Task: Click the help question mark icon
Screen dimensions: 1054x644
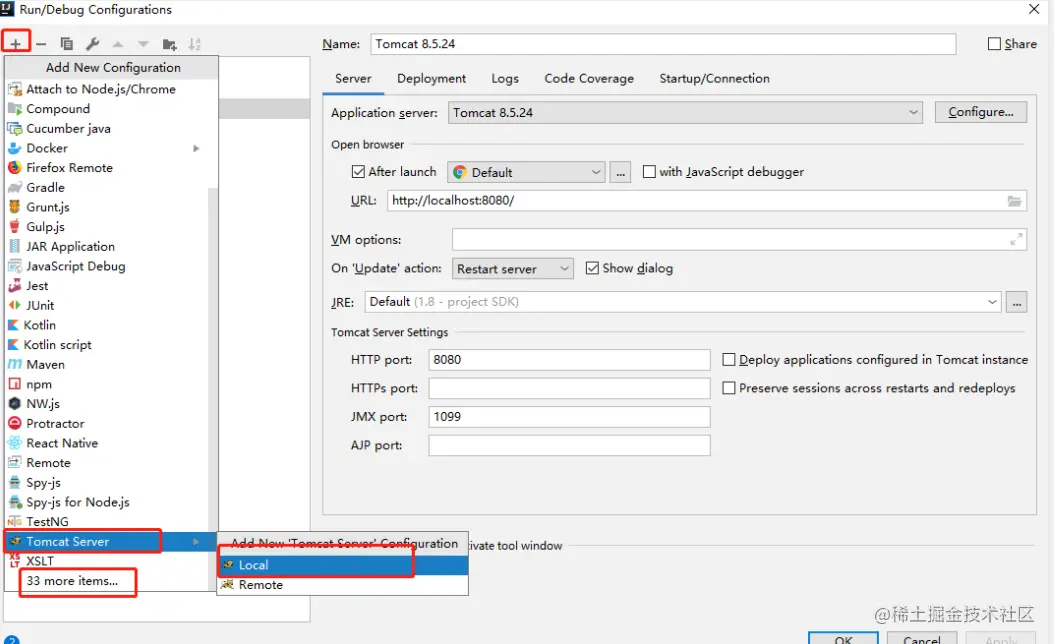Action: tap(11, 640)
